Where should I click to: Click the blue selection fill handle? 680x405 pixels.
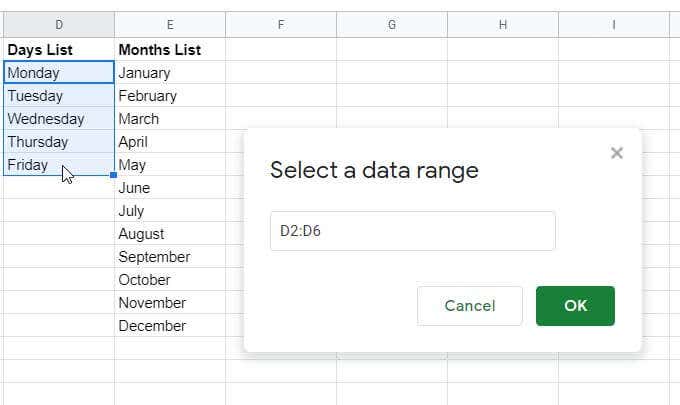[114, 176]
